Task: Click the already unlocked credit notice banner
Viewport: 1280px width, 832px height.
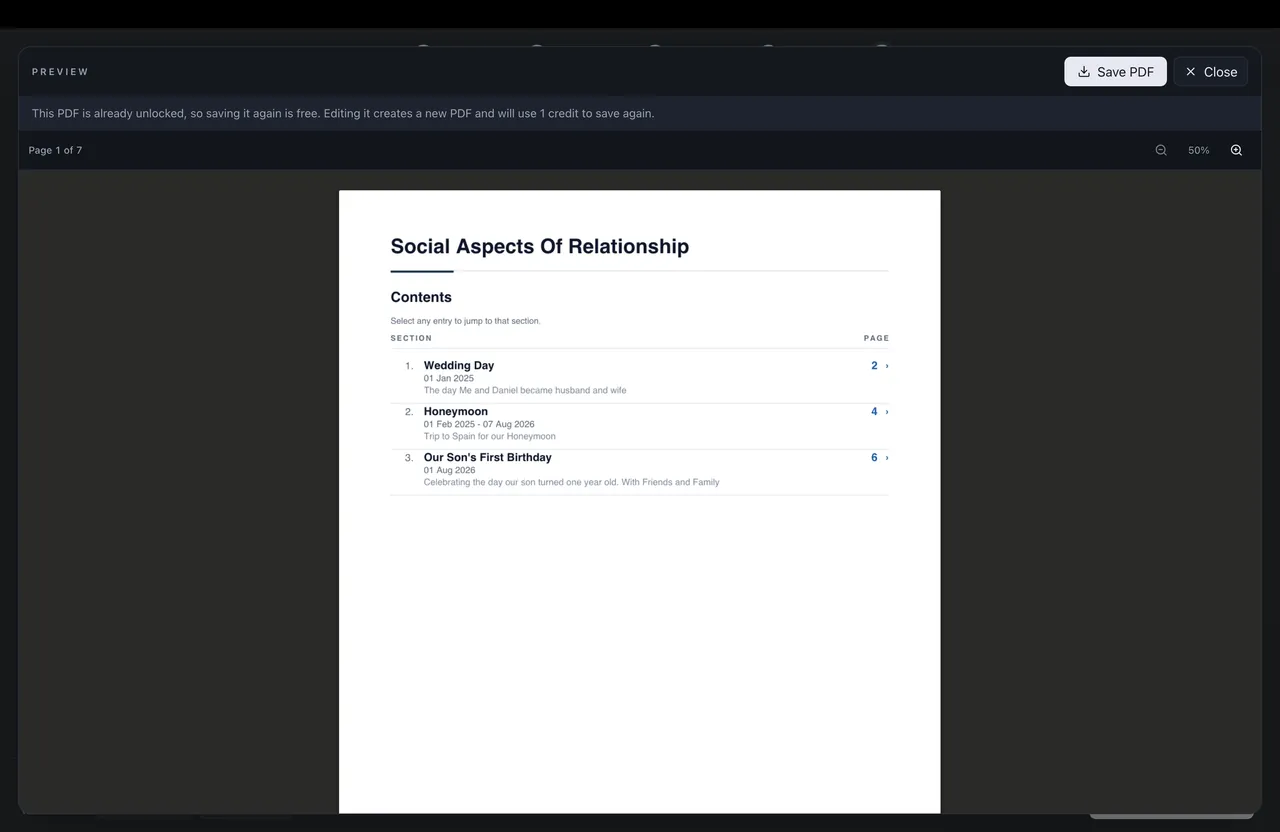Action: coord(640,113)
